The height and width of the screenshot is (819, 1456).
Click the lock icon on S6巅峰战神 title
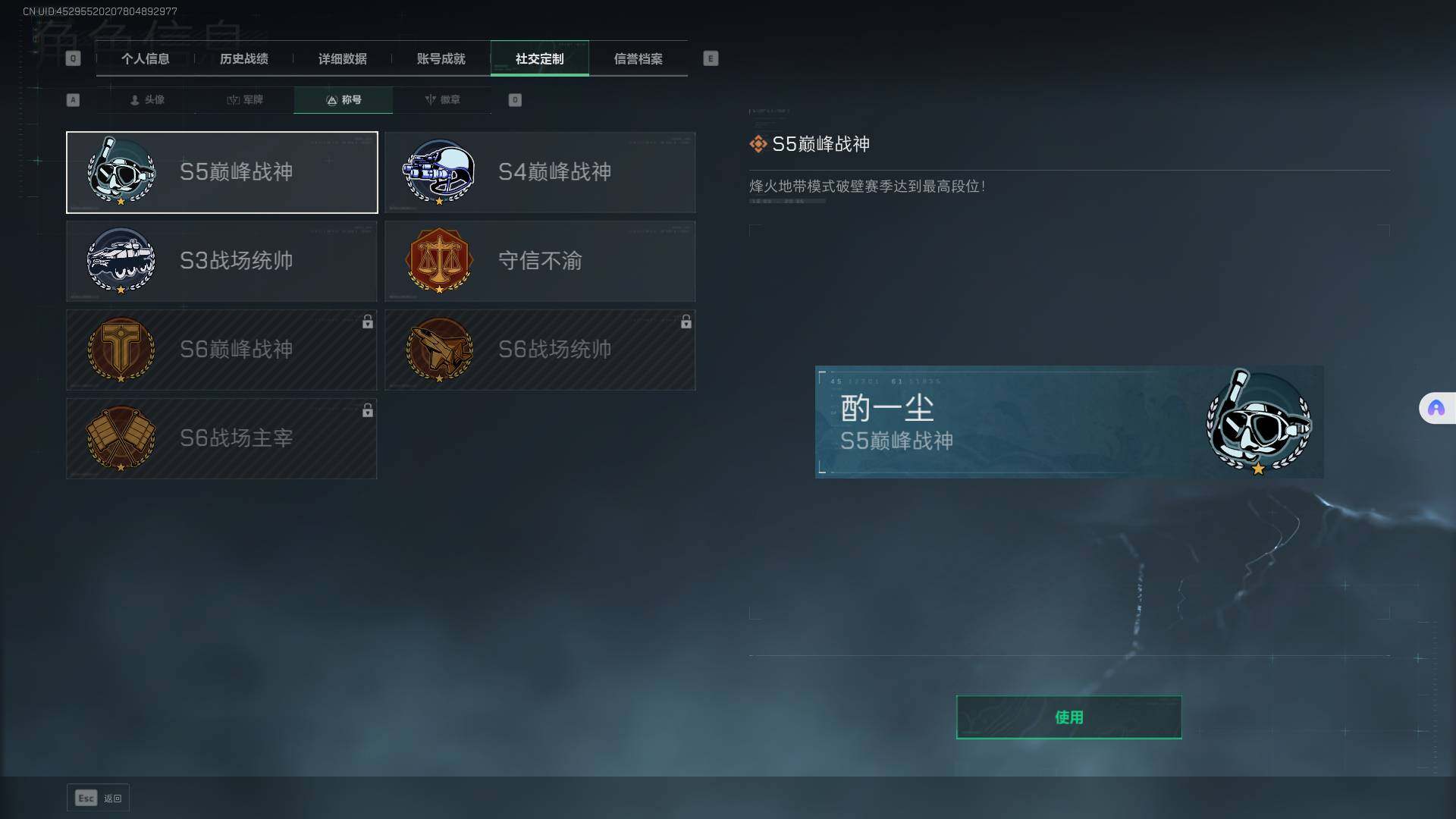(x=368, y=322)
